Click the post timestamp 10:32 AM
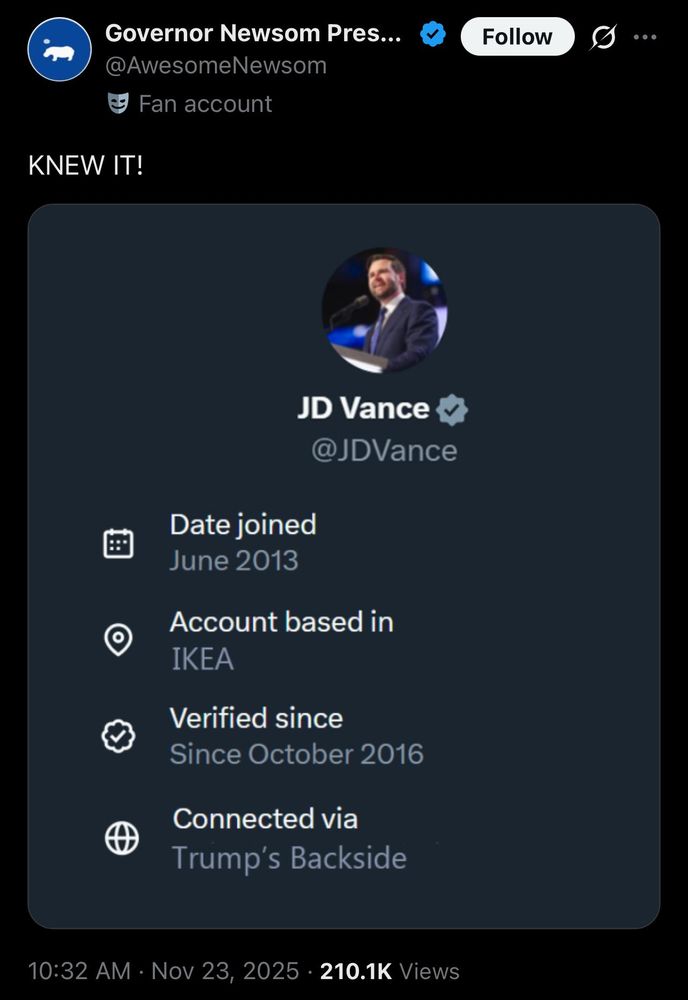The height and width of the screenshot is (1000, 688). [x=80, y=971]
